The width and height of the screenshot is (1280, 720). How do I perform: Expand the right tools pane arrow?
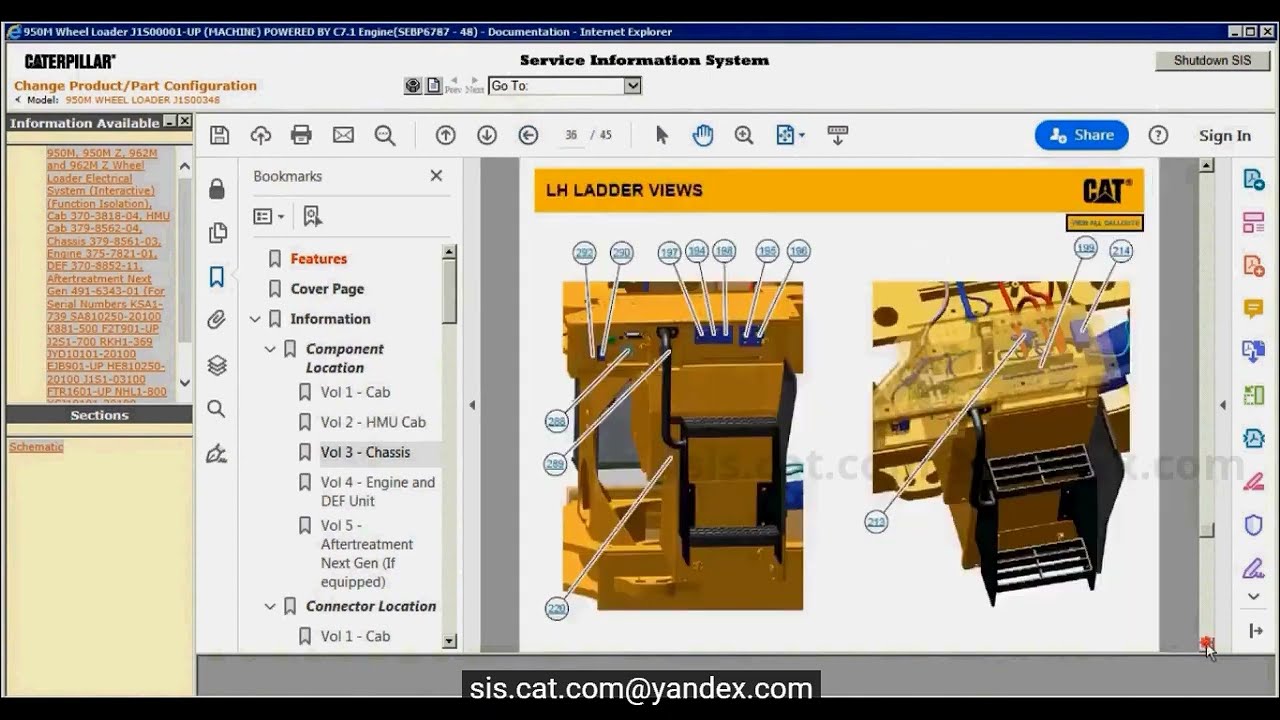click(1223, 405)
